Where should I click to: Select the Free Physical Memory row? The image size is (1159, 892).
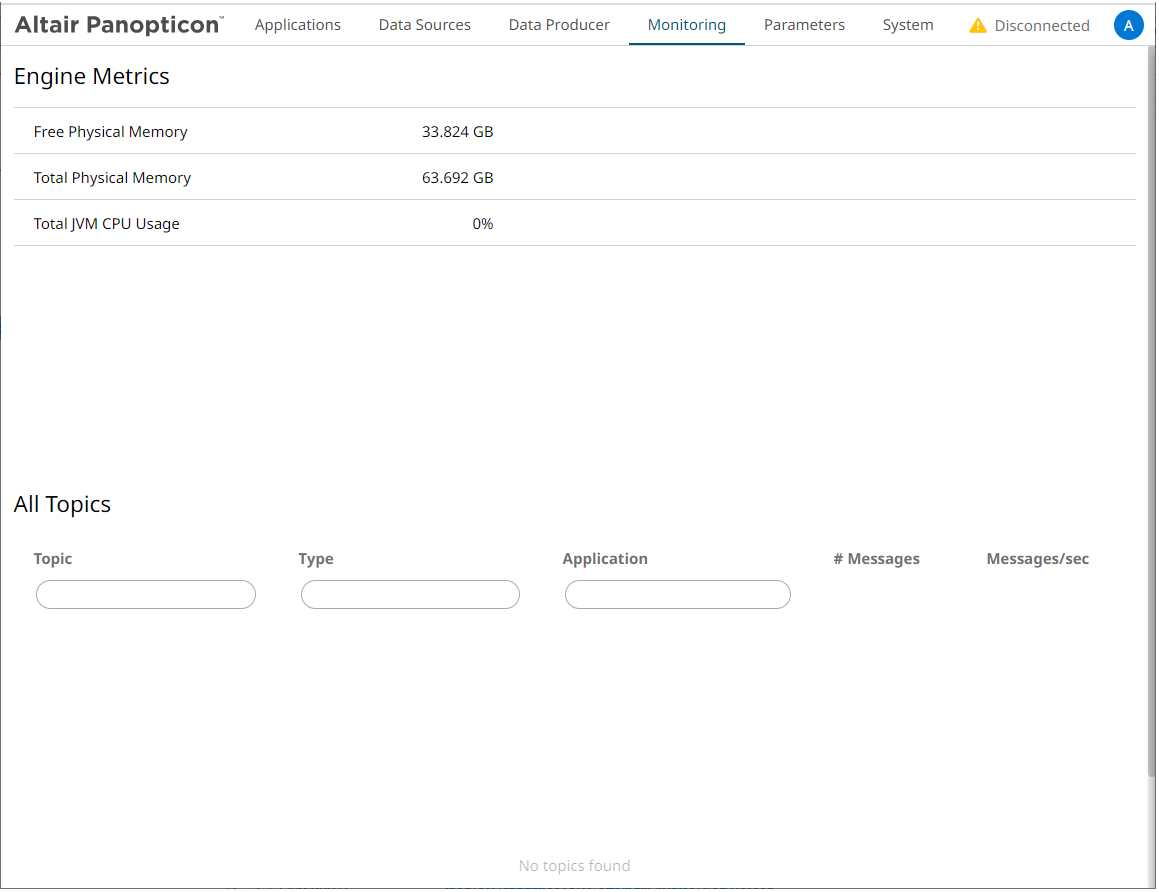pos(574,132)
